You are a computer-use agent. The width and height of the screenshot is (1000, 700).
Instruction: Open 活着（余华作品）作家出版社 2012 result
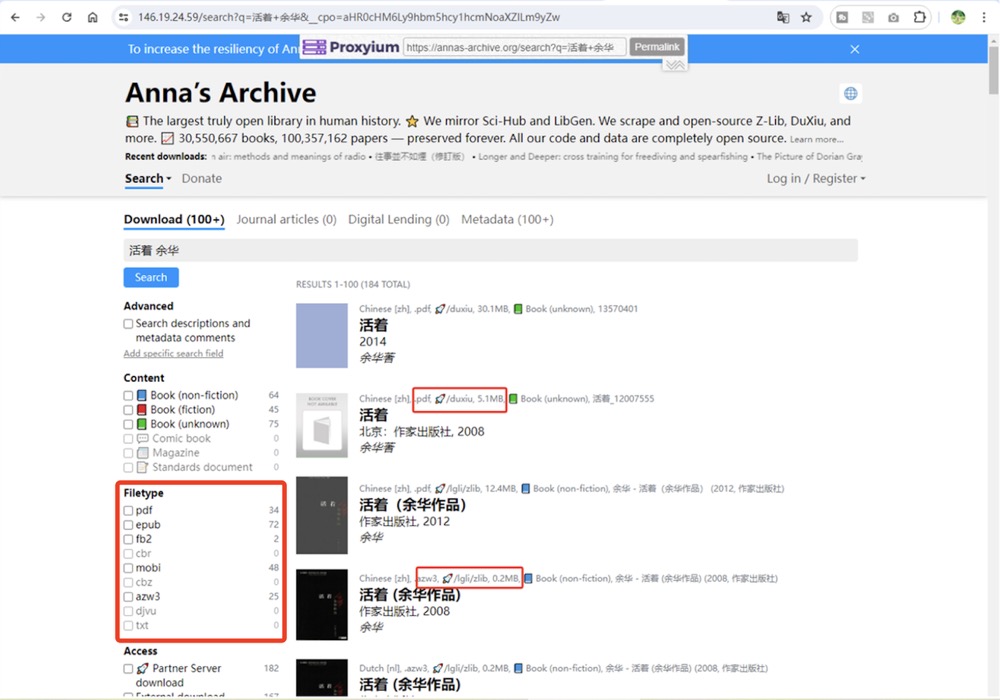pyautogui.click(x=413, y=505)
